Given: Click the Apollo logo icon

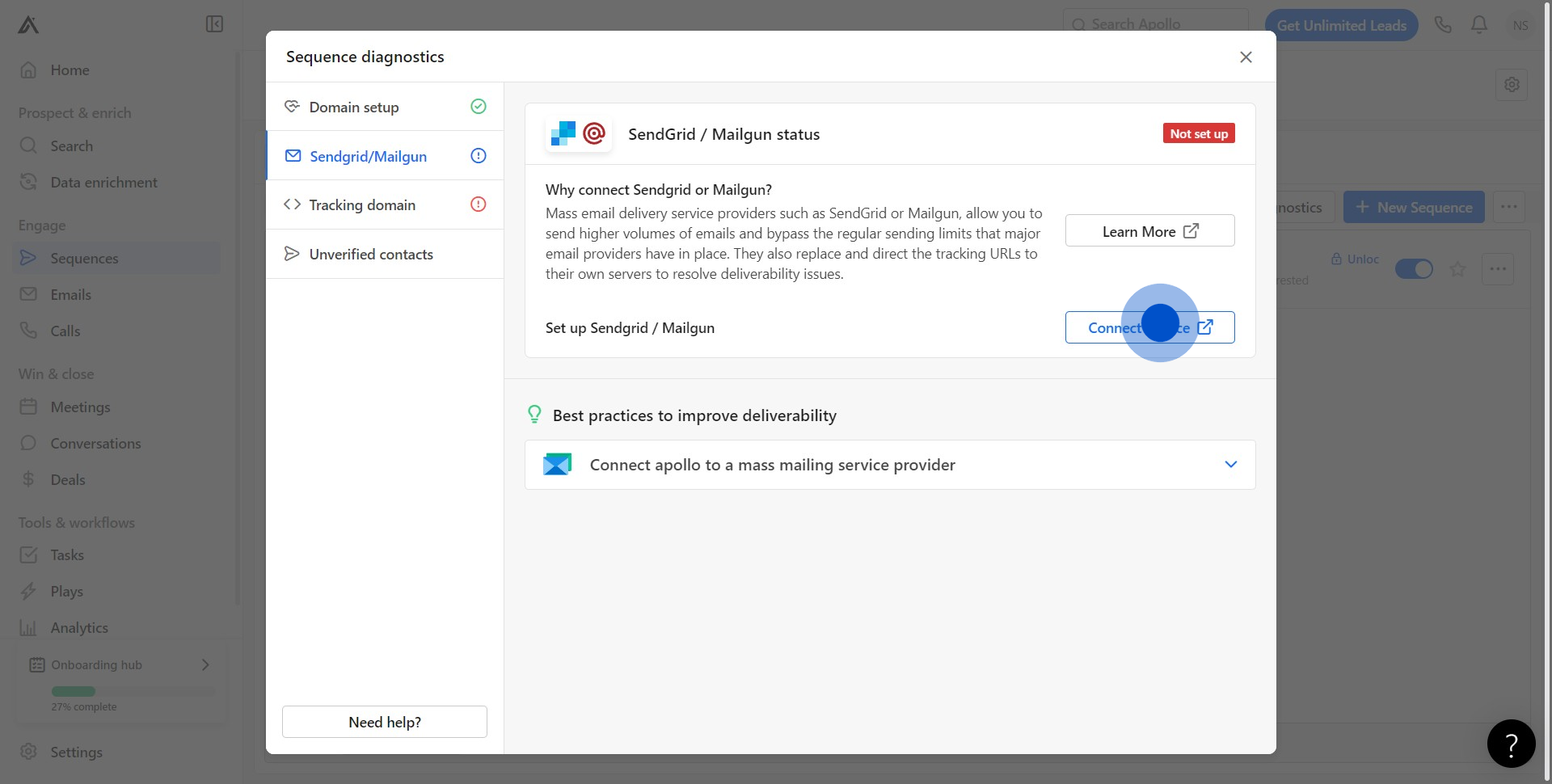Looking at the screenshot, I should click(x=28, y=25).
